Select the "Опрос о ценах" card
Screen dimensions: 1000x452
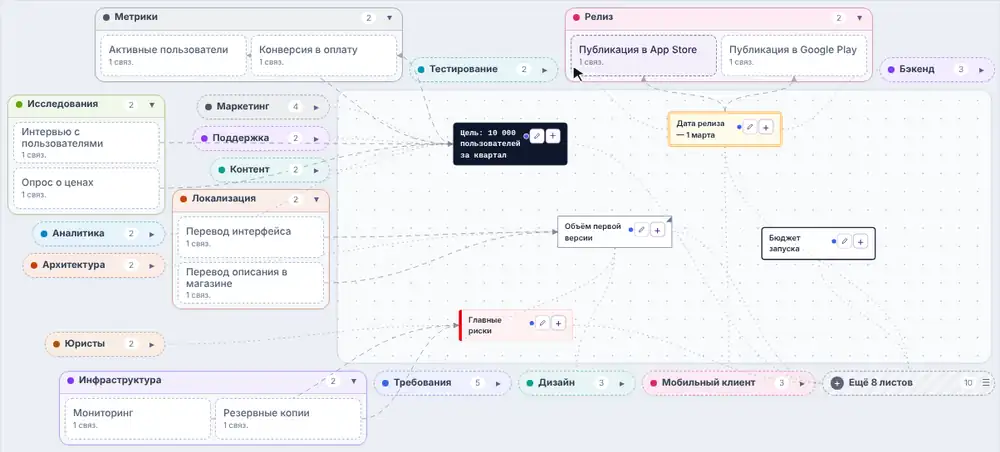pyautogui.click(x=86, y=188)
